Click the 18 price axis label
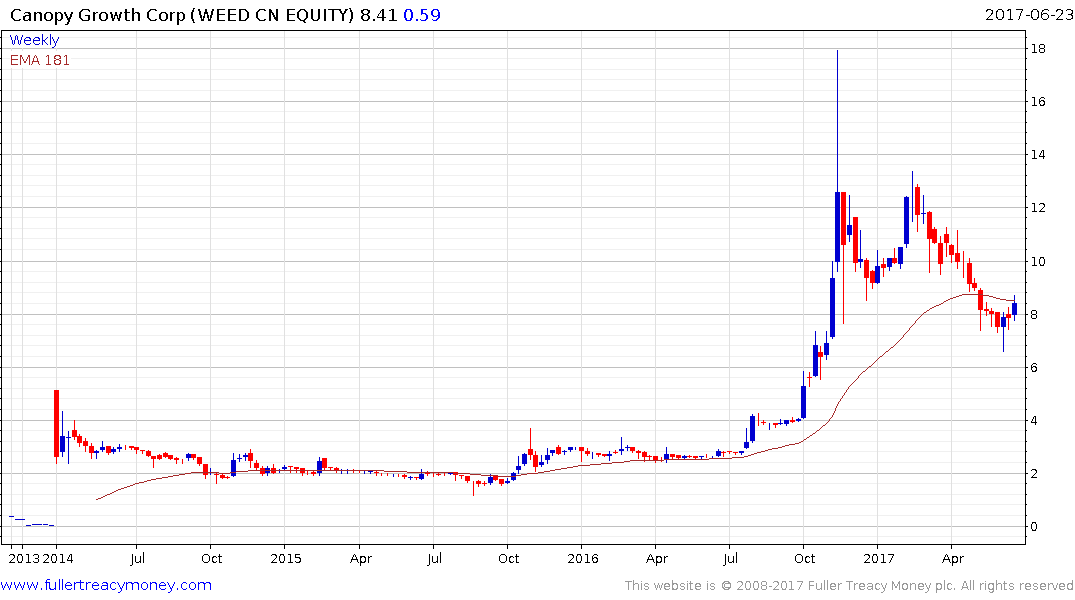 tap(1038, 49)
